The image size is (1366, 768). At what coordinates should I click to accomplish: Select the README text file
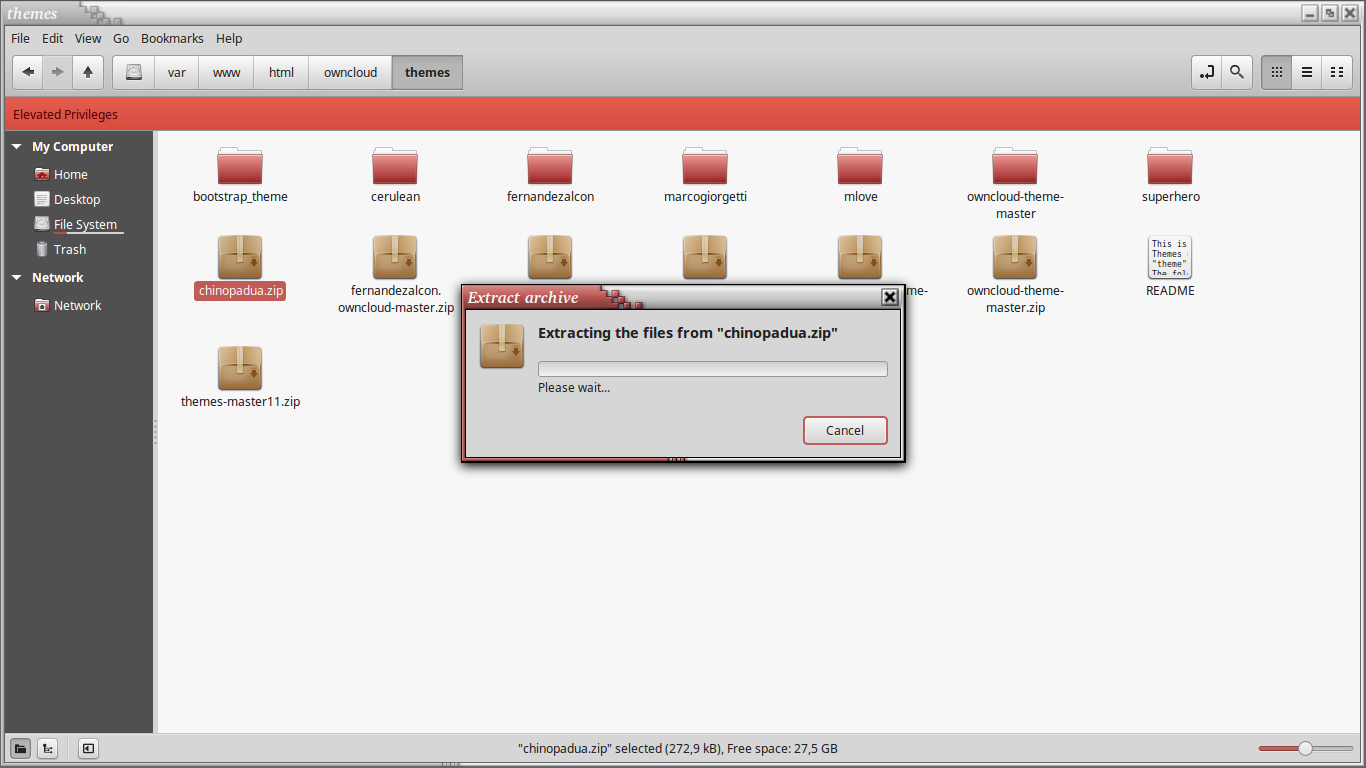[x=1170, y=268]
